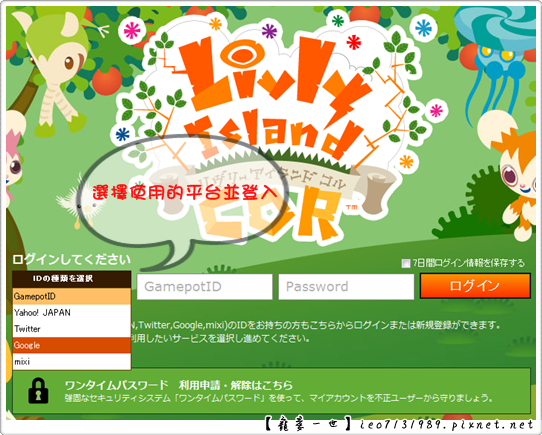This screenshot has height=435, width=542.
Task: Open the ワンタイムパスワード 利用申請・解除 link
Action: [x=179, y=385]
